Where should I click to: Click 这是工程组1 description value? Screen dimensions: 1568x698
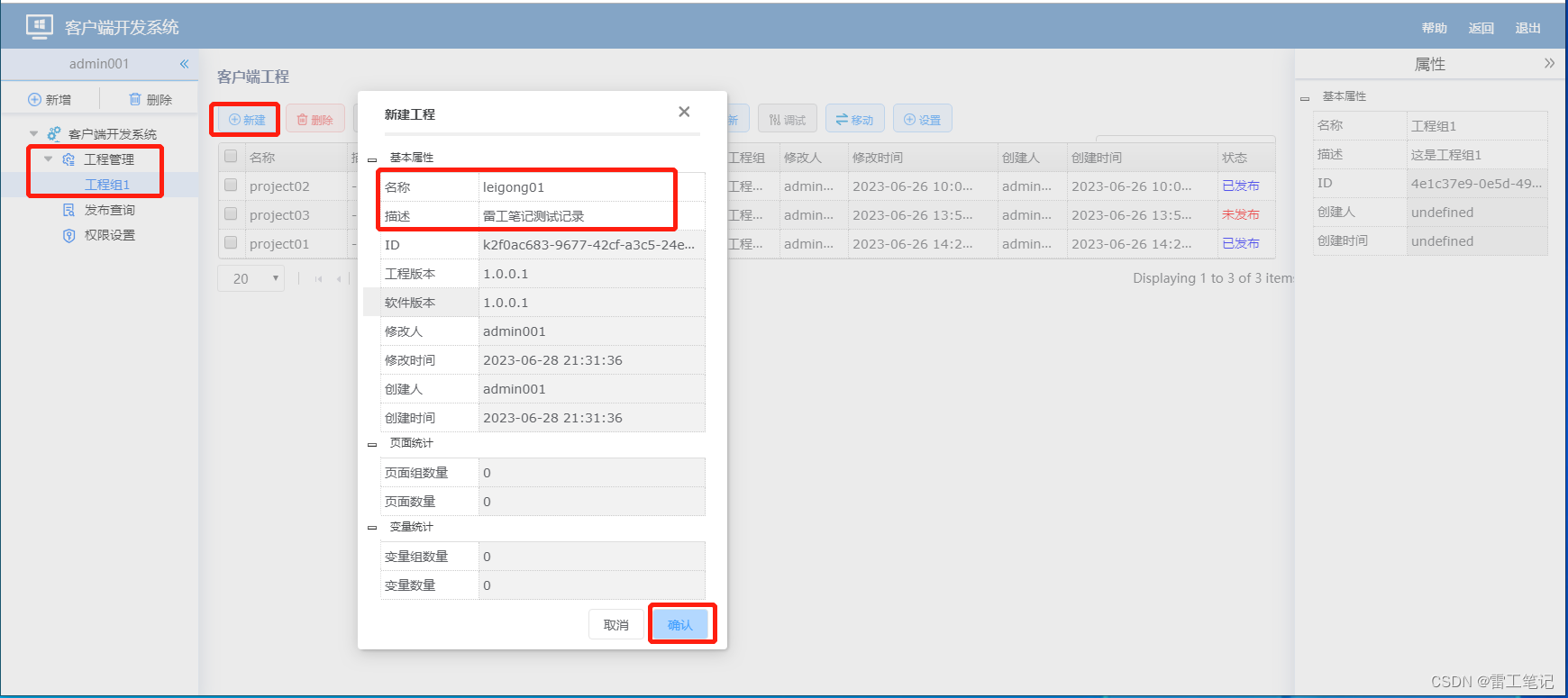1477,155
